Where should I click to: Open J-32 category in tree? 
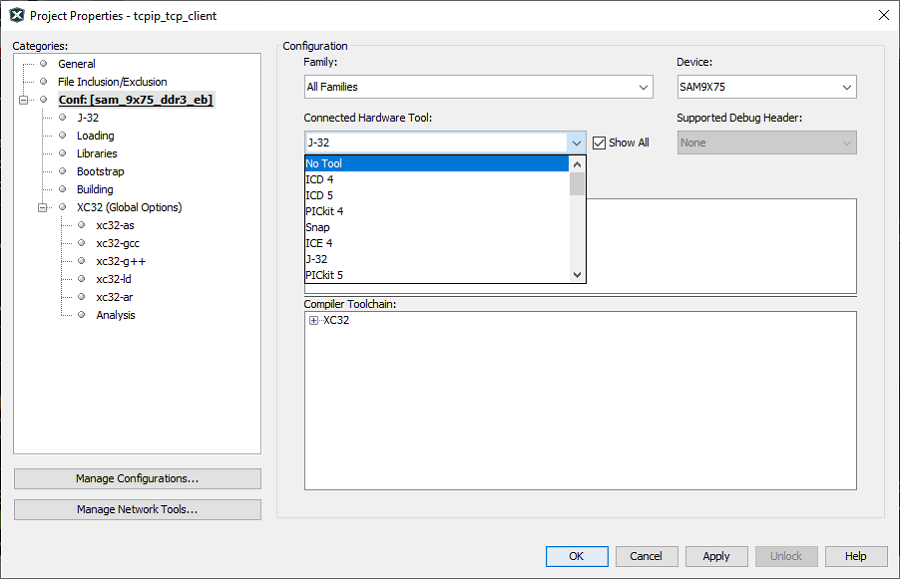tap(88, 118)
